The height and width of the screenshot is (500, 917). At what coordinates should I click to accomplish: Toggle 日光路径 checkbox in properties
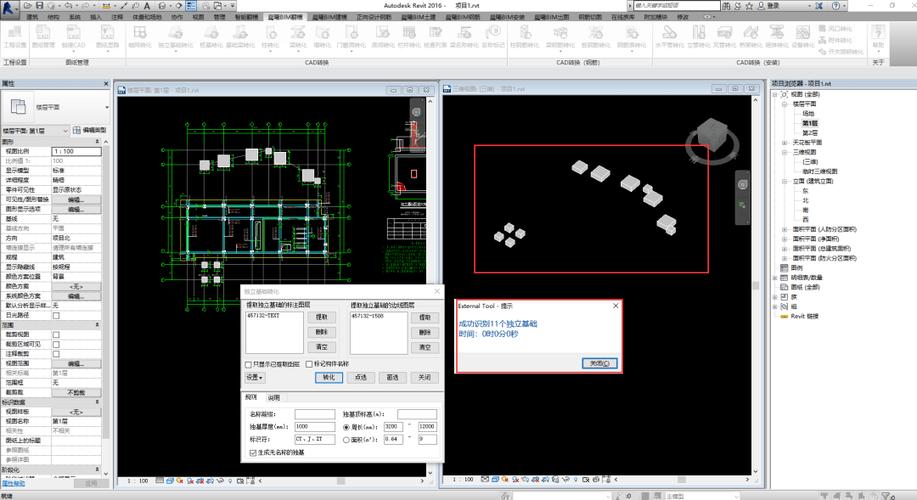click(56, 315)
